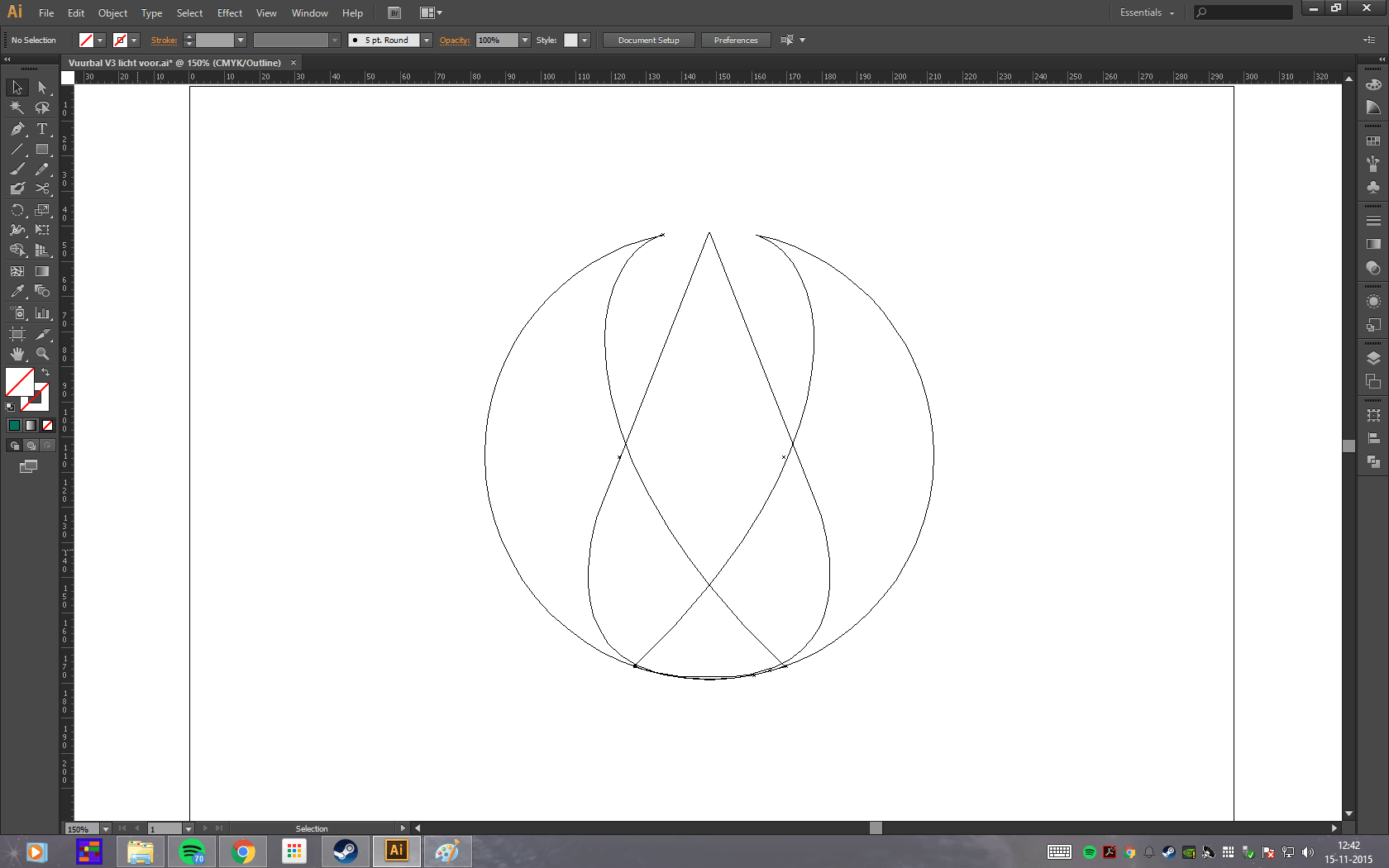
Task: Select the Direct Selection tool
Action: point(42,88)
